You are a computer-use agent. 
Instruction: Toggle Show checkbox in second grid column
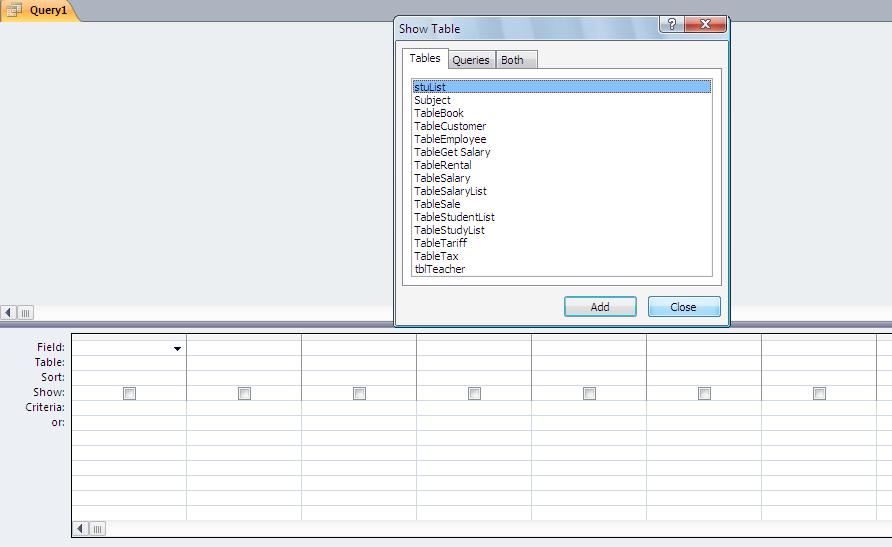point(244,393)
